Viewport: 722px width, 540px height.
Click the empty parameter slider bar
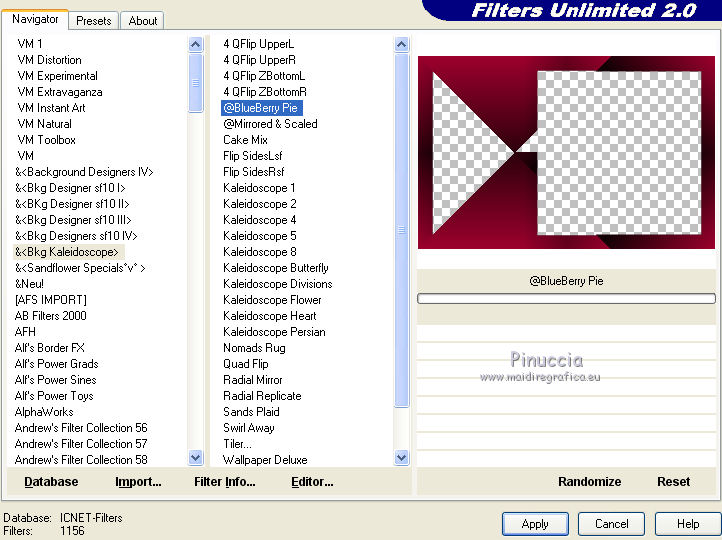(x=566, y=299)
